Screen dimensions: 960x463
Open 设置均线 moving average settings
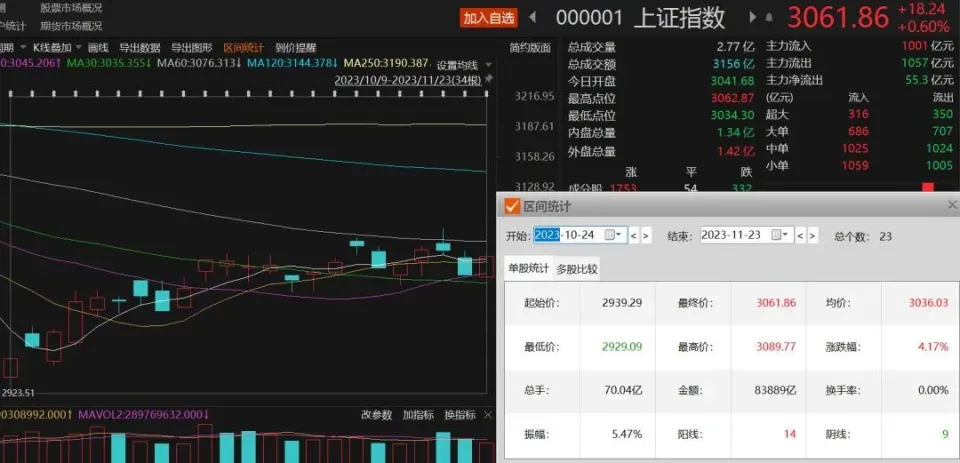click(x=459, y=64)
